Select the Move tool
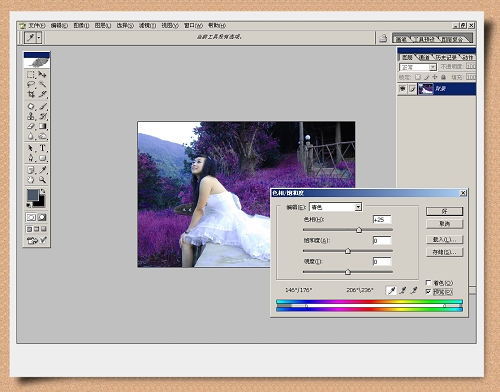The image size is (500, 392). click(42, 75)
